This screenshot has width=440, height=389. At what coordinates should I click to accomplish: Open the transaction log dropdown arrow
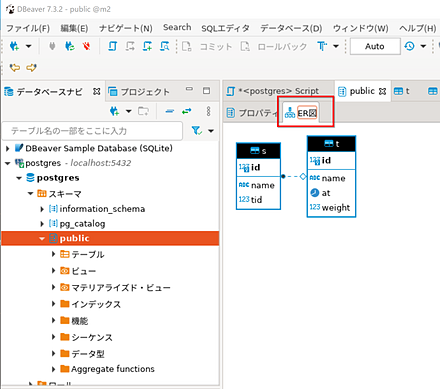click(x=423, y=46)
